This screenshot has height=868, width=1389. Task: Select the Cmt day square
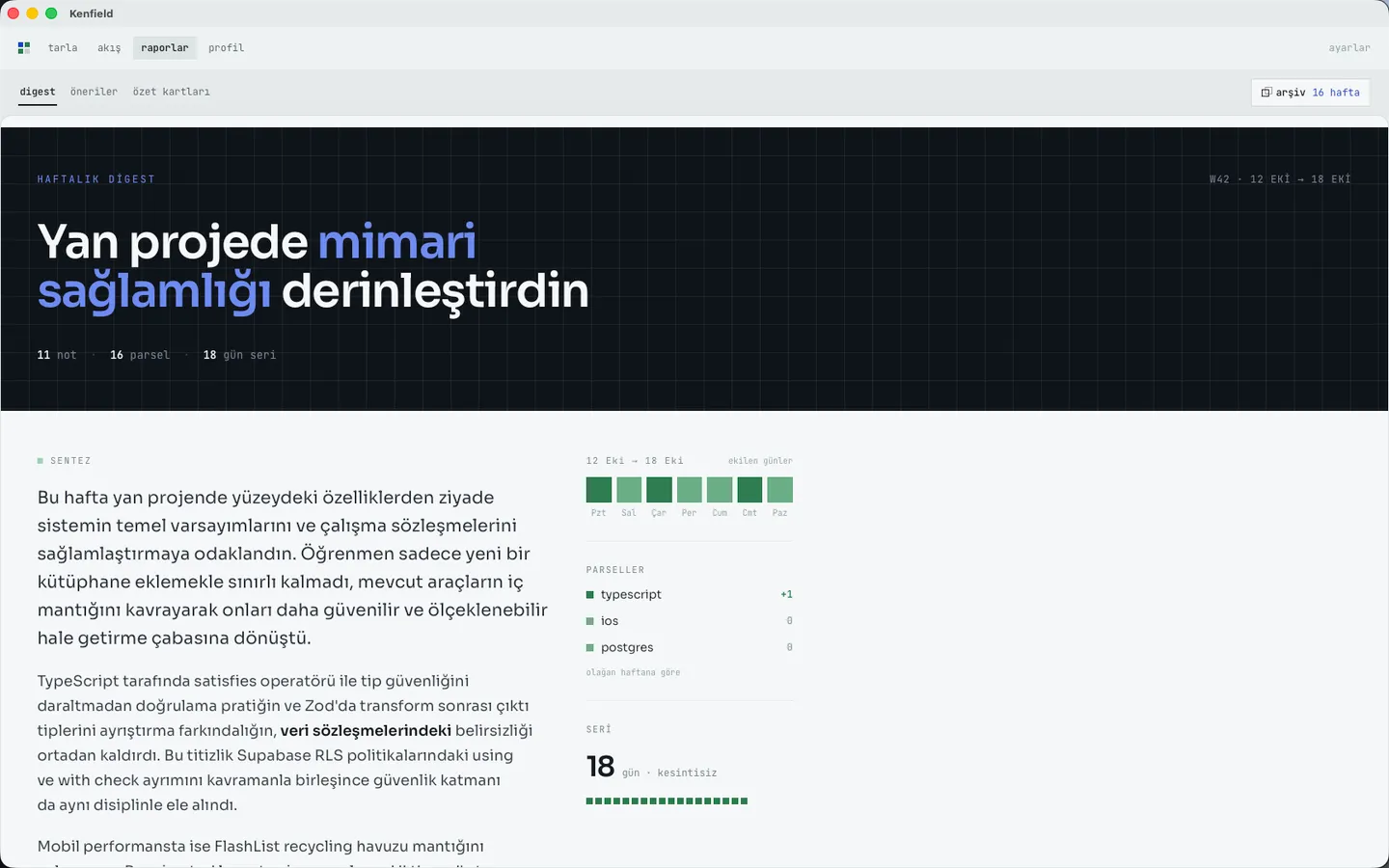pos(749,490)
